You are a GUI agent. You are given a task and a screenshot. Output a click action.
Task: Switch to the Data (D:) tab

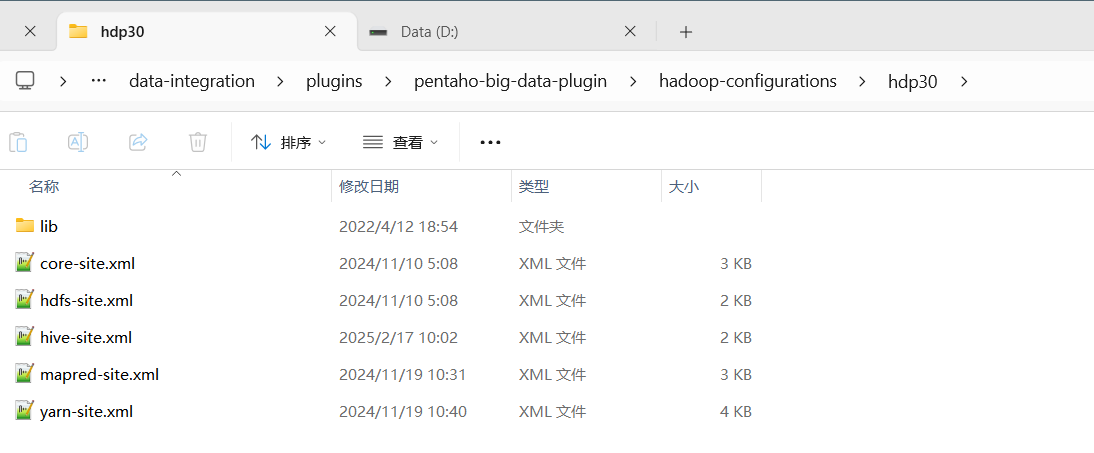click(x=502, y=31)
